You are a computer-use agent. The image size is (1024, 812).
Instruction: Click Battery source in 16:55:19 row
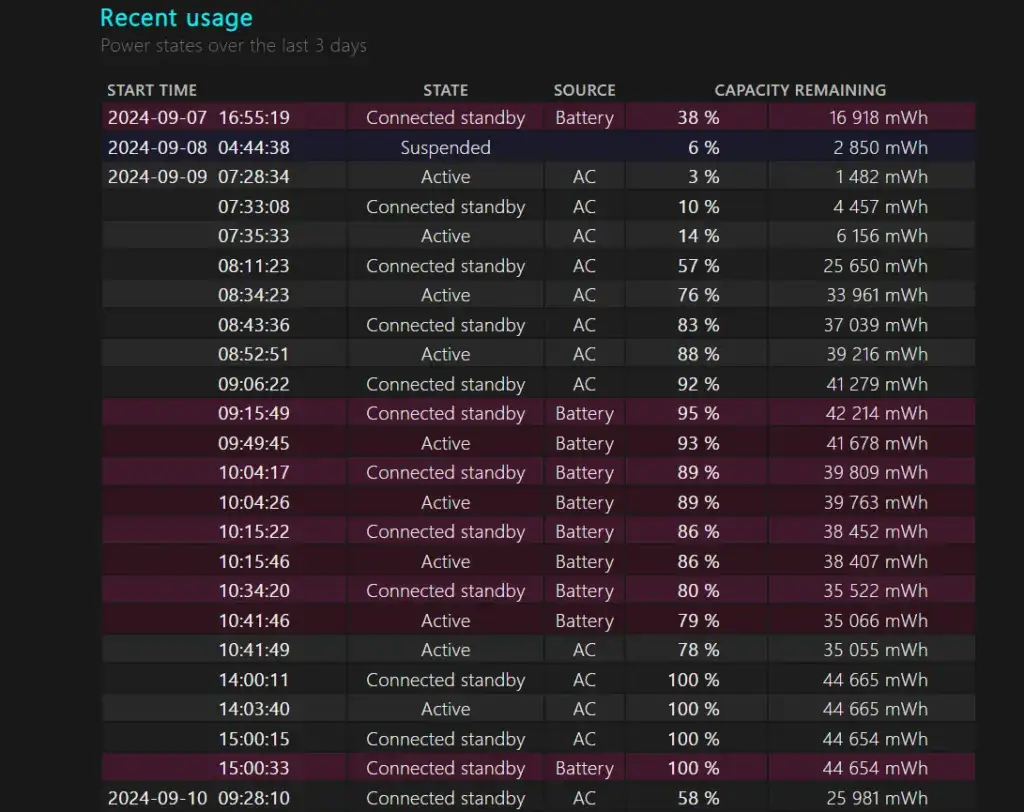[x=584, y=118]
